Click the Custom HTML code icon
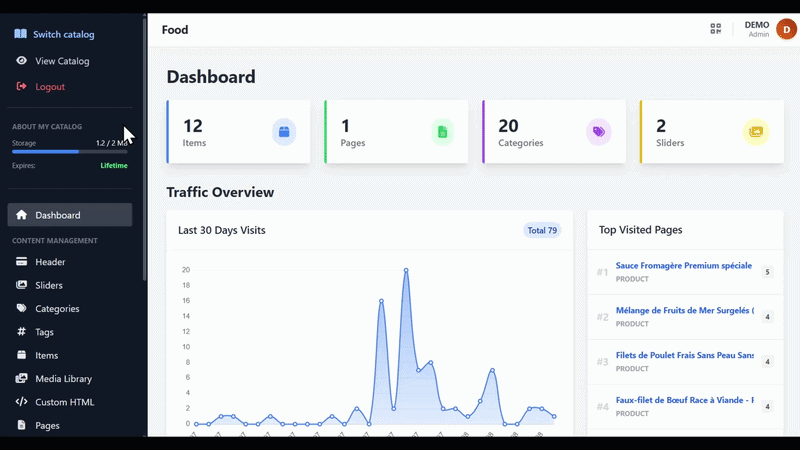Image resolution: width=800 pixels, height=450 pixels. point(21,402)
